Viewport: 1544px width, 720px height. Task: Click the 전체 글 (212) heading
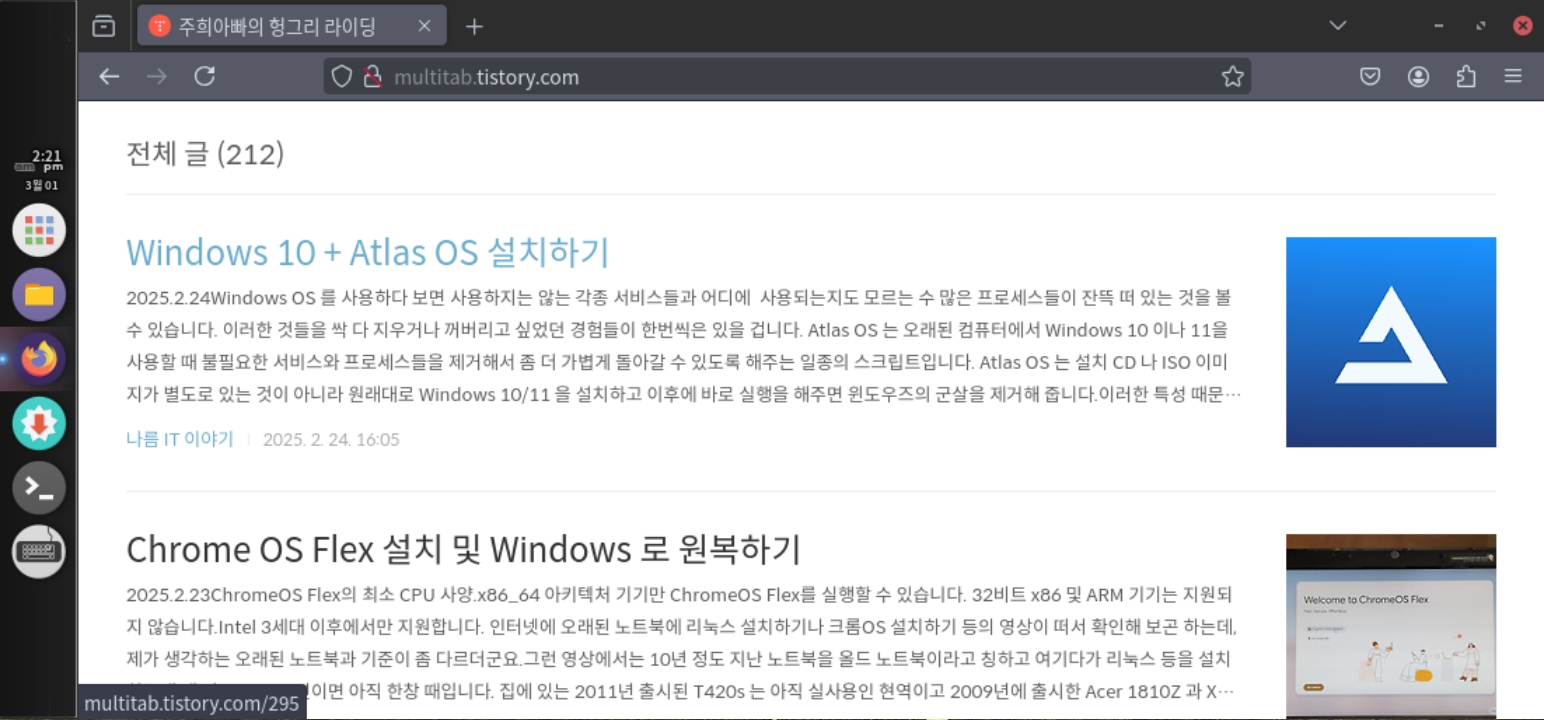coord(205,154)
